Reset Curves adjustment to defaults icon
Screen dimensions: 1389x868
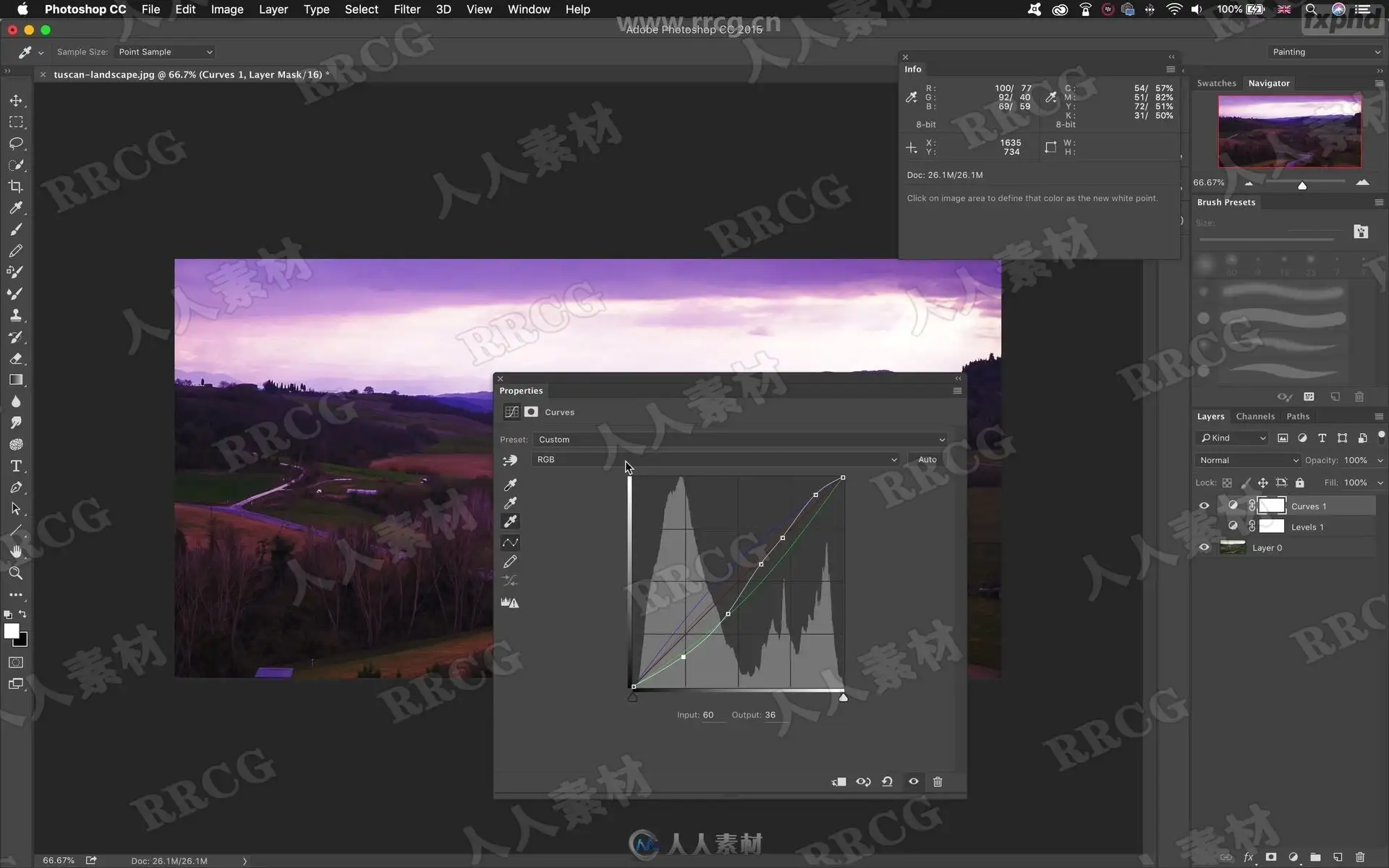pyautogui.click(x=887, y=782)
